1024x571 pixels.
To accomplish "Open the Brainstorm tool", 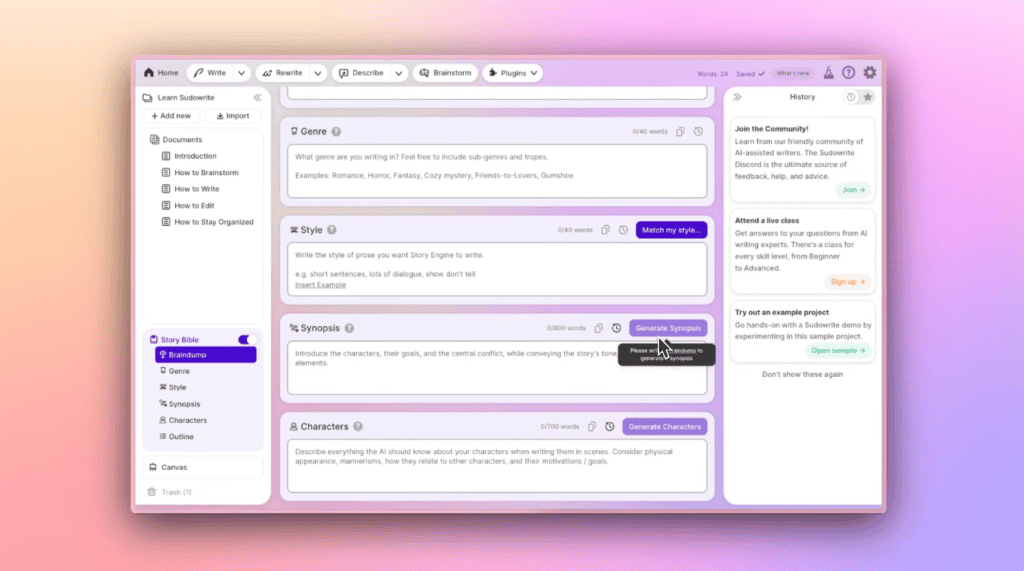I will pos(445,73).
